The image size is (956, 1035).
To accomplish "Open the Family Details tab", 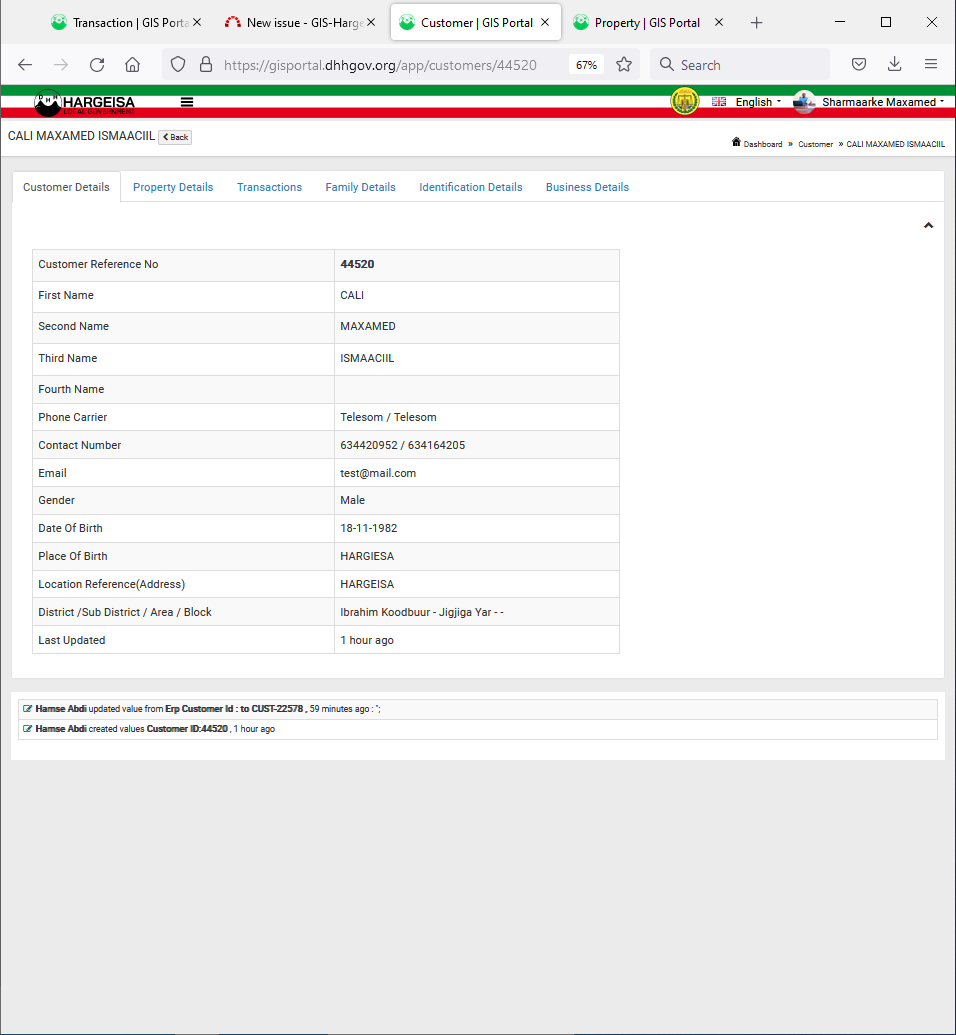I will (x=360, y=187).
